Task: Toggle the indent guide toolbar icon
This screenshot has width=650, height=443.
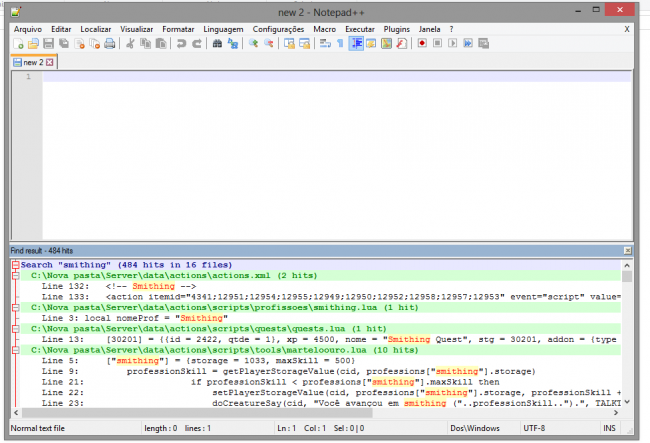Action: 356,44
